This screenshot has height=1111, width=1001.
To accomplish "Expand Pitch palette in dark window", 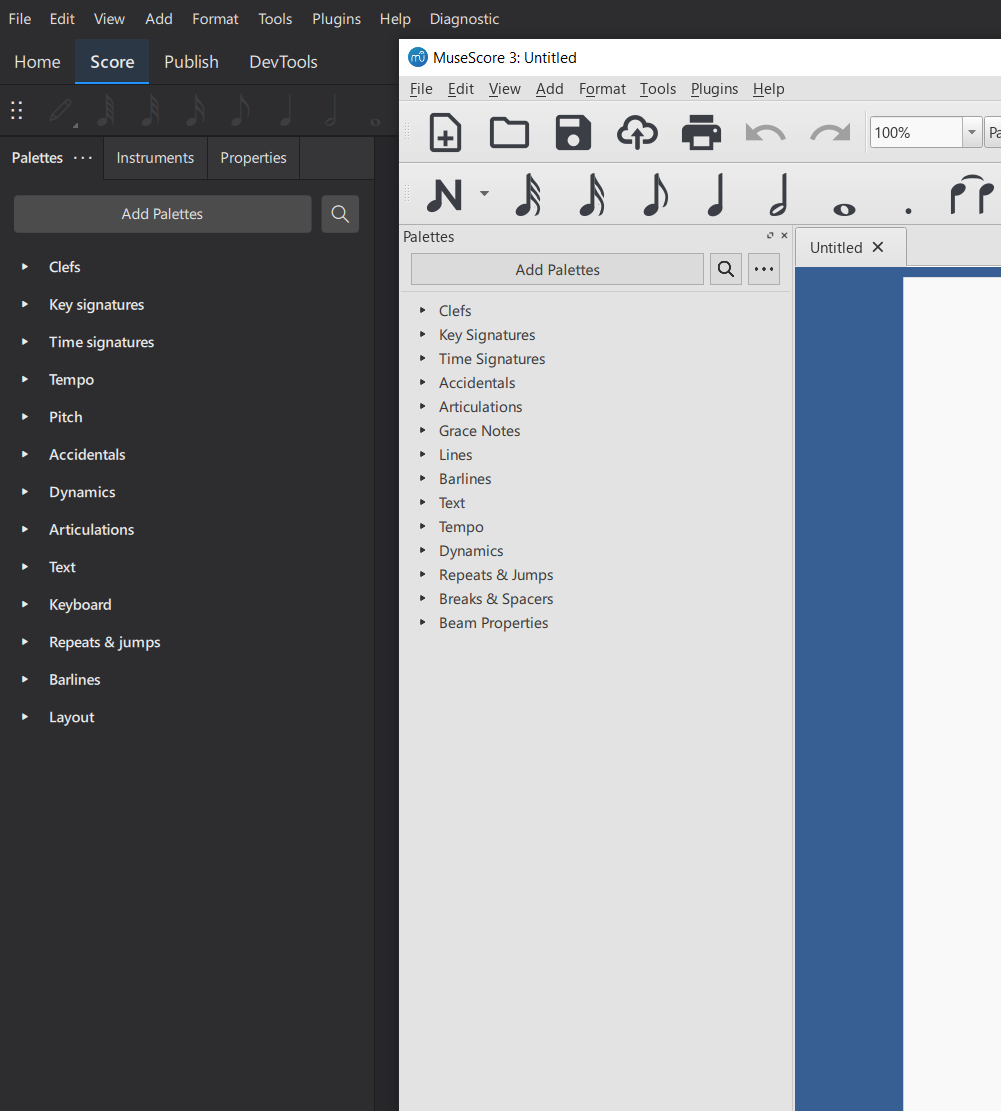I will 25,417.
